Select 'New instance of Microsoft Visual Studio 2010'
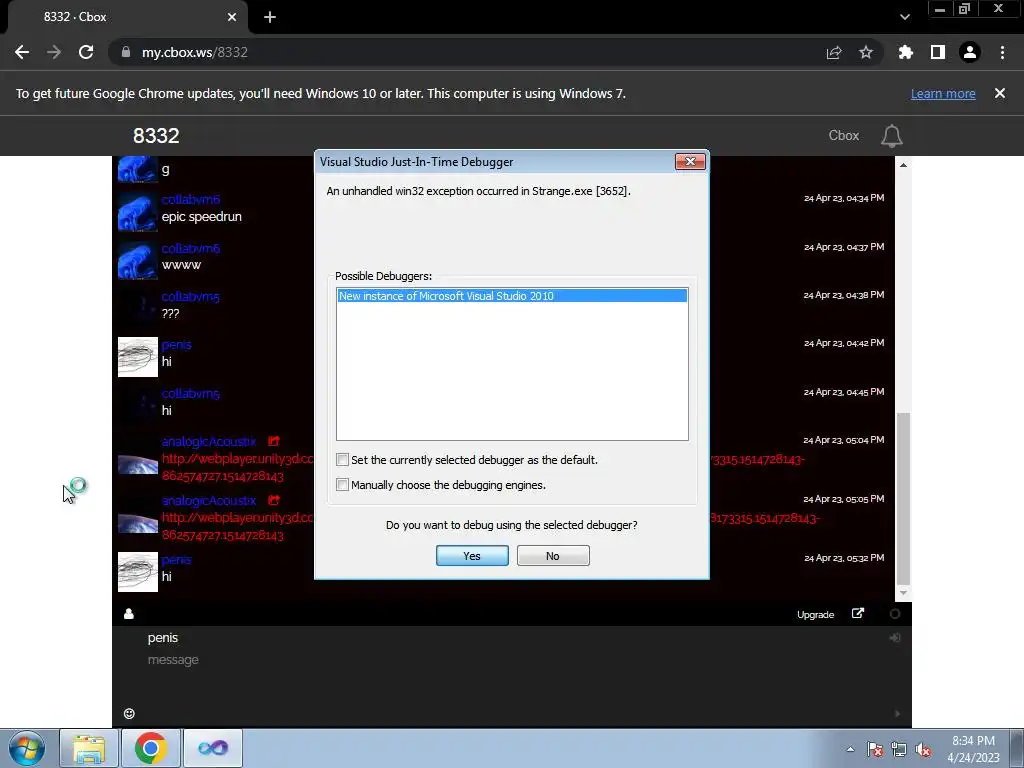Screen dimensions: 1024x768 tap(512, 296)
